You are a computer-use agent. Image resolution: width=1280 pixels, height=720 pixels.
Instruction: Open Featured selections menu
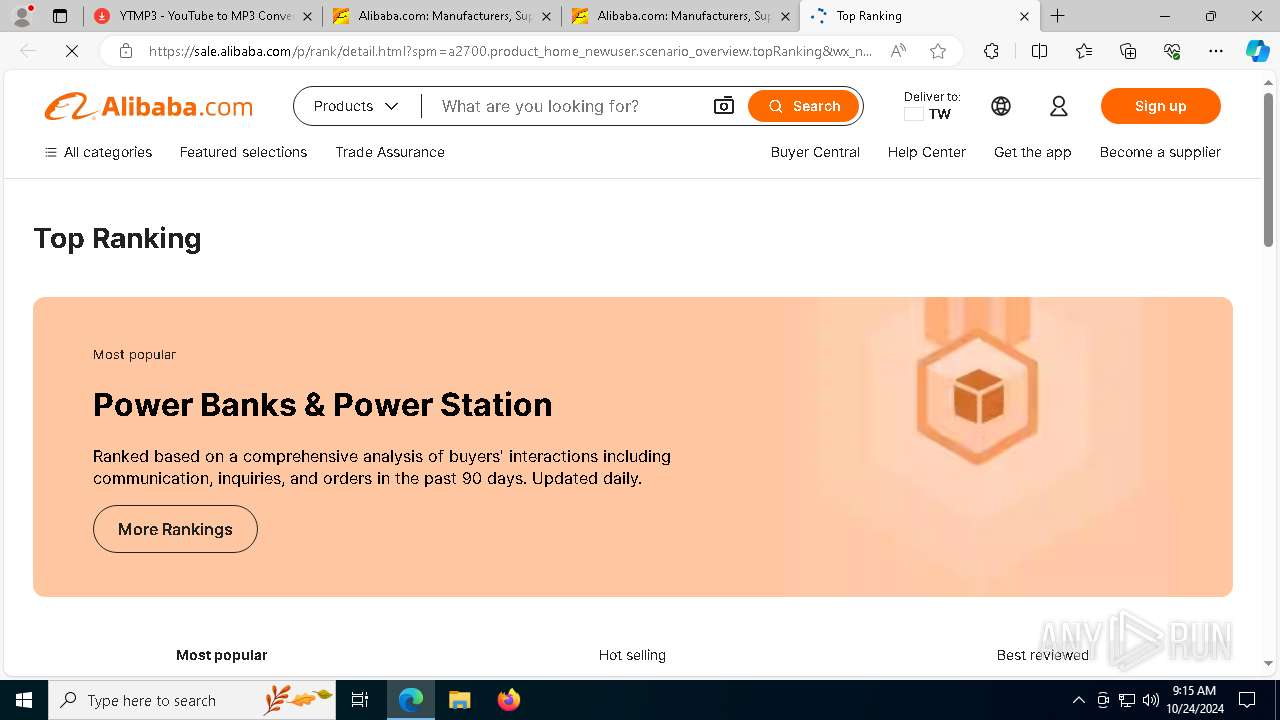(243, 152)
